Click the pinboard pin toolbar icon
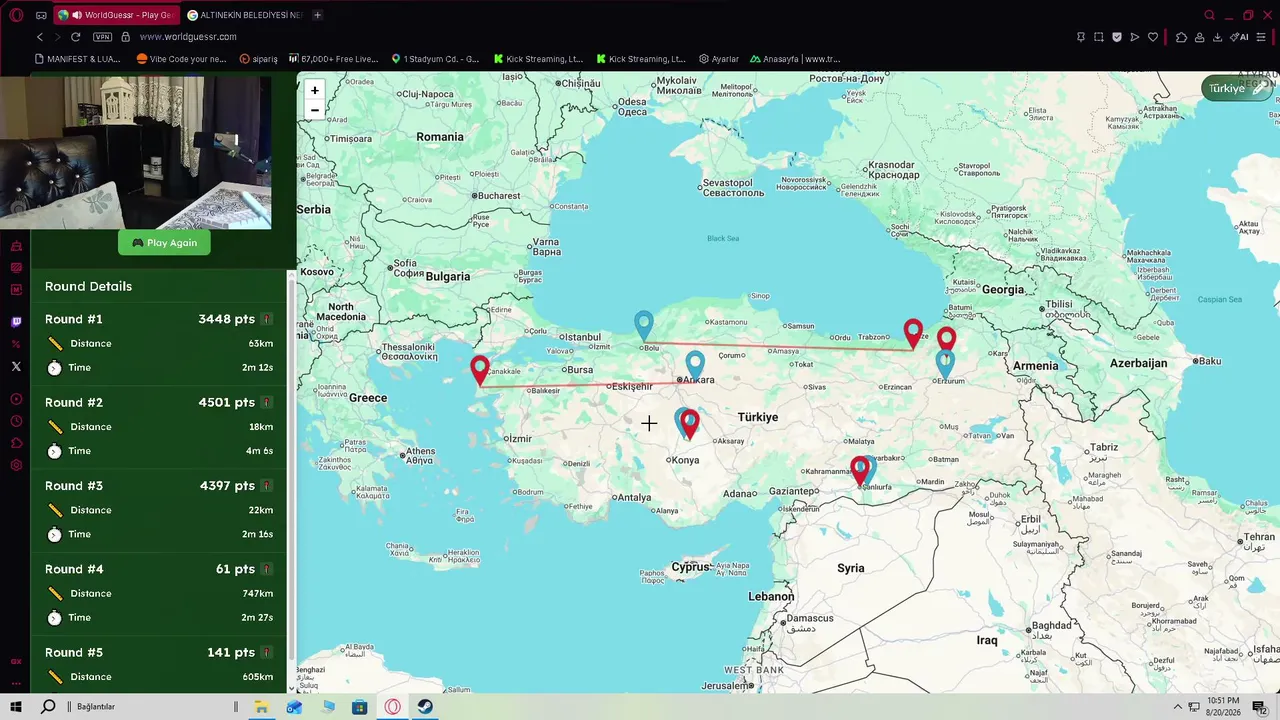The image size is (1280, 720). click(1081, 37)
